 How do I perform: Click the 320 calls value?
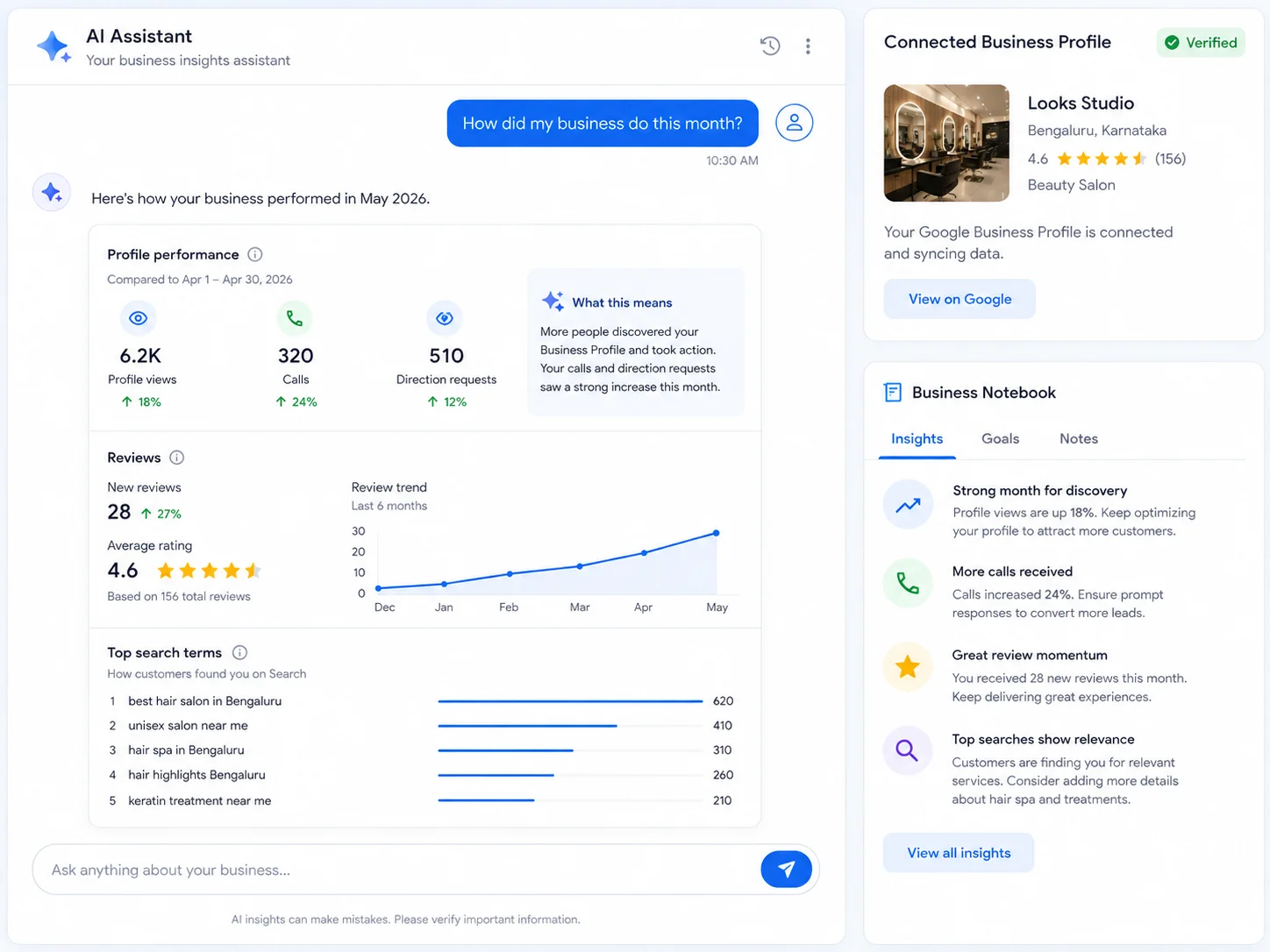pos(296,356)
